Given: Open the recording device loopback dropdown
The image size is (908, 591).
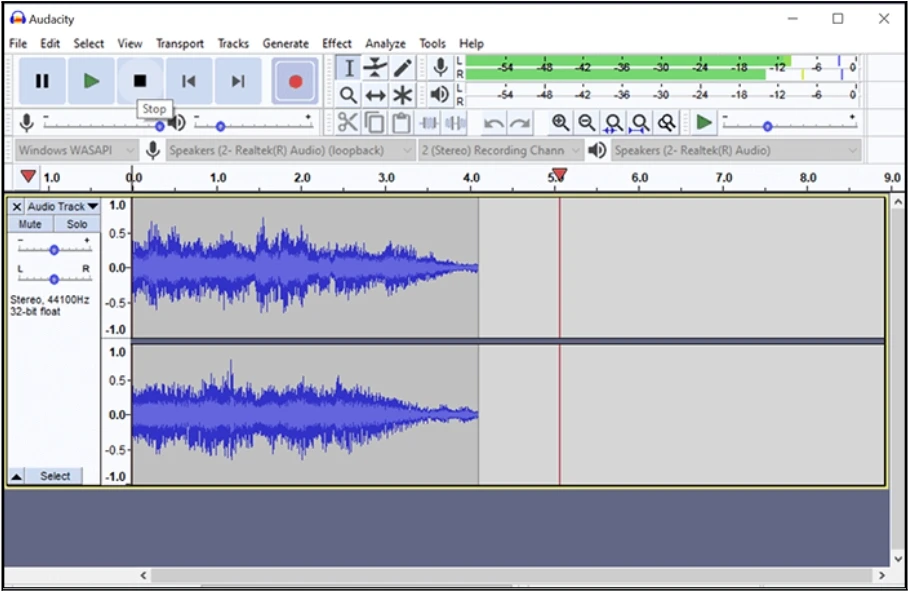Looking at the screenshot, I should pos(290,150).
